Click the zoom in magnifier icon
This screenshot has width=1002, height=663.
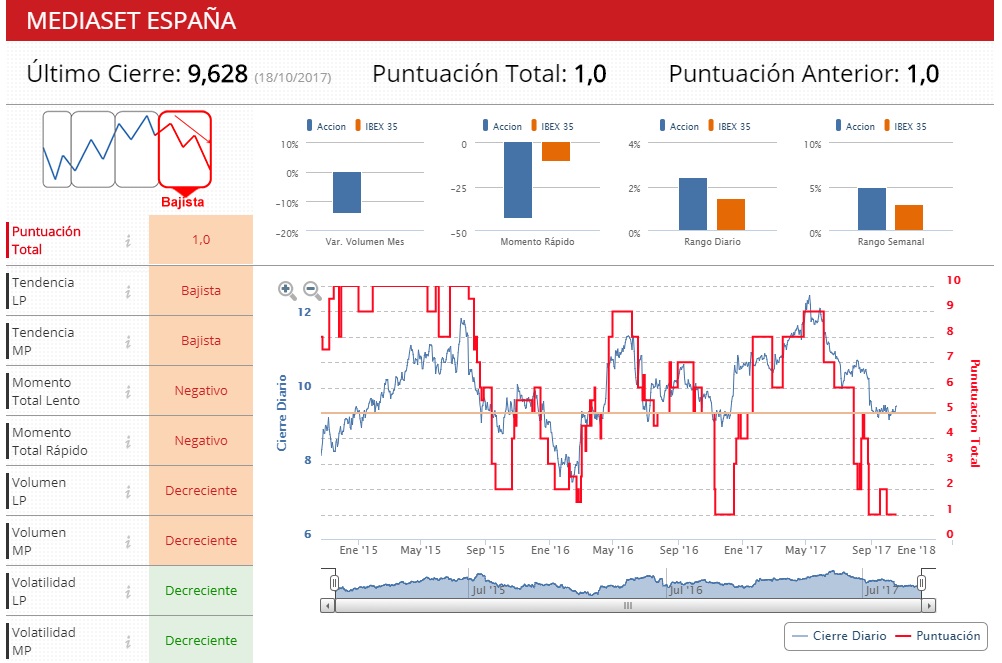(x=287, y=291)
